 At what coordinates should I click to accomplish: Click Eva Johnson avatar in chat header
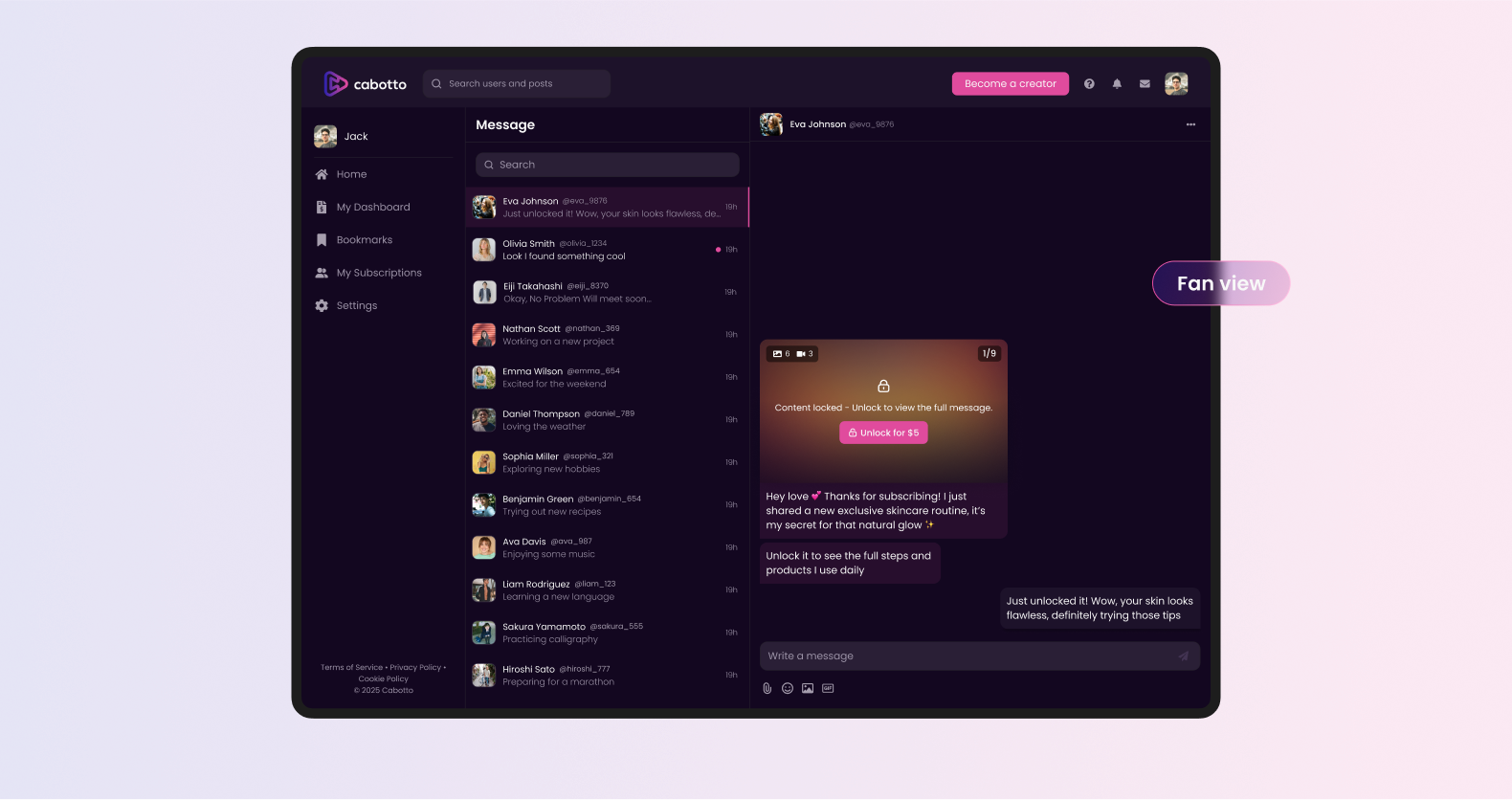[771, 124]
